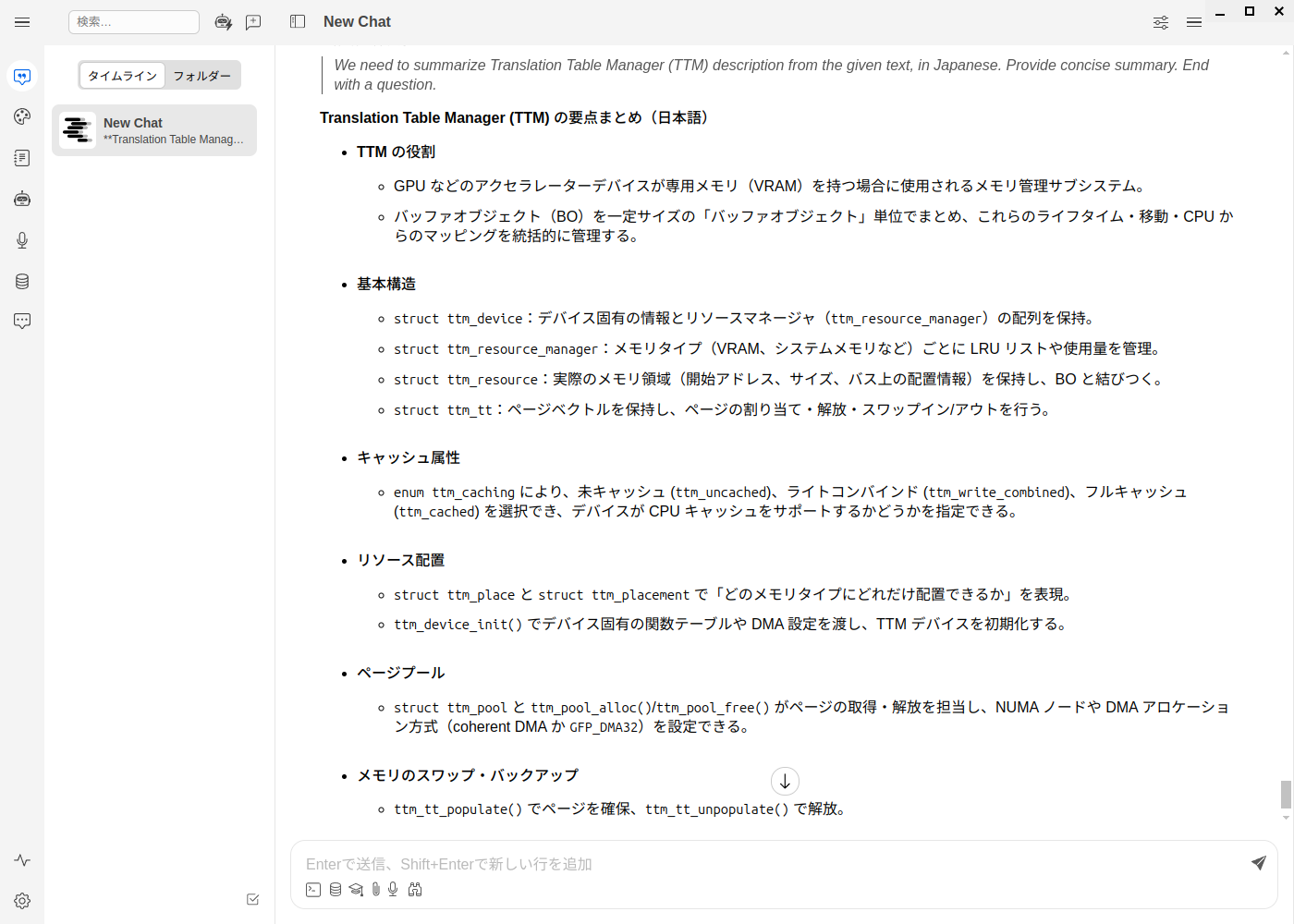The height and width of the screenshot is (924, 1294).
Task: Open the chat settings sliders panel
Action: [x=1161, y=22]
